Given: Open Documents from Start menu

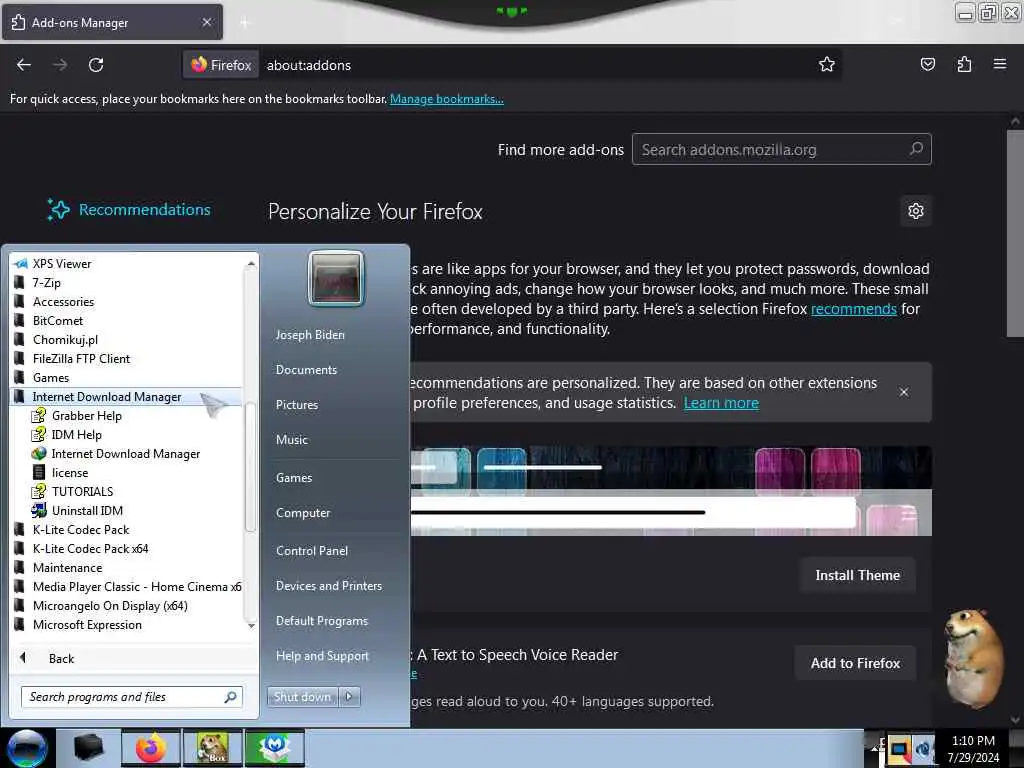Looking at the screenshot, I should point(306,370).
